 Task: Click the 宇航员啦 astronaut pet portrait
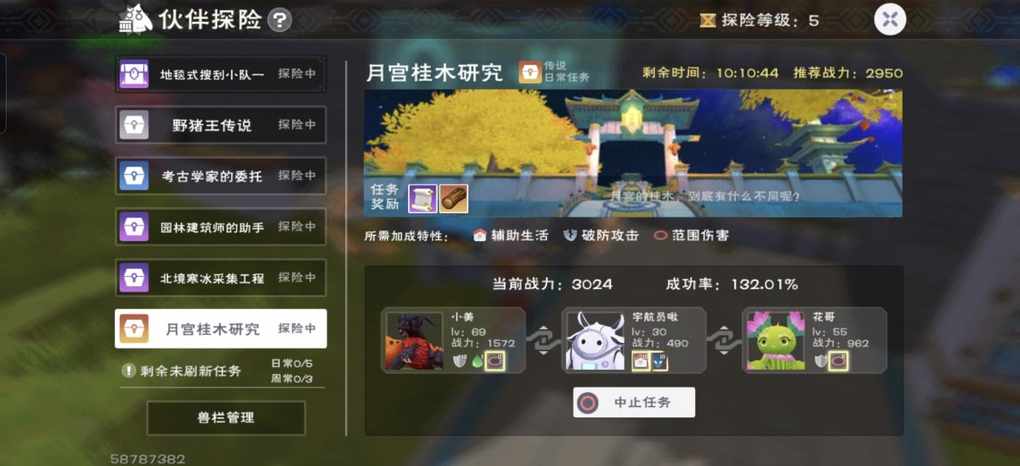coord(595,340)
